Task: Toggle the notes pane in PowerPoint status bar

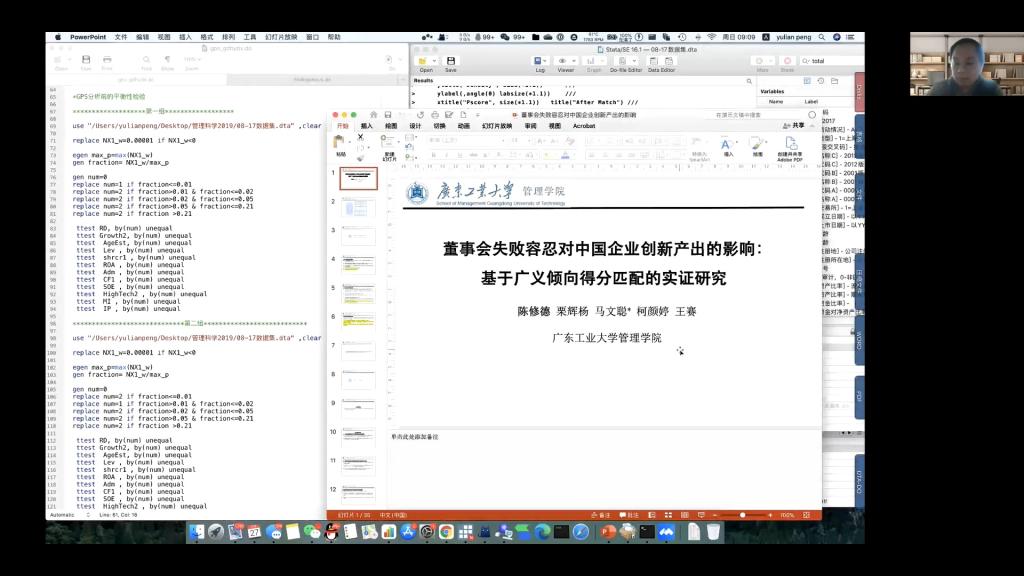Action: [603, 515]
